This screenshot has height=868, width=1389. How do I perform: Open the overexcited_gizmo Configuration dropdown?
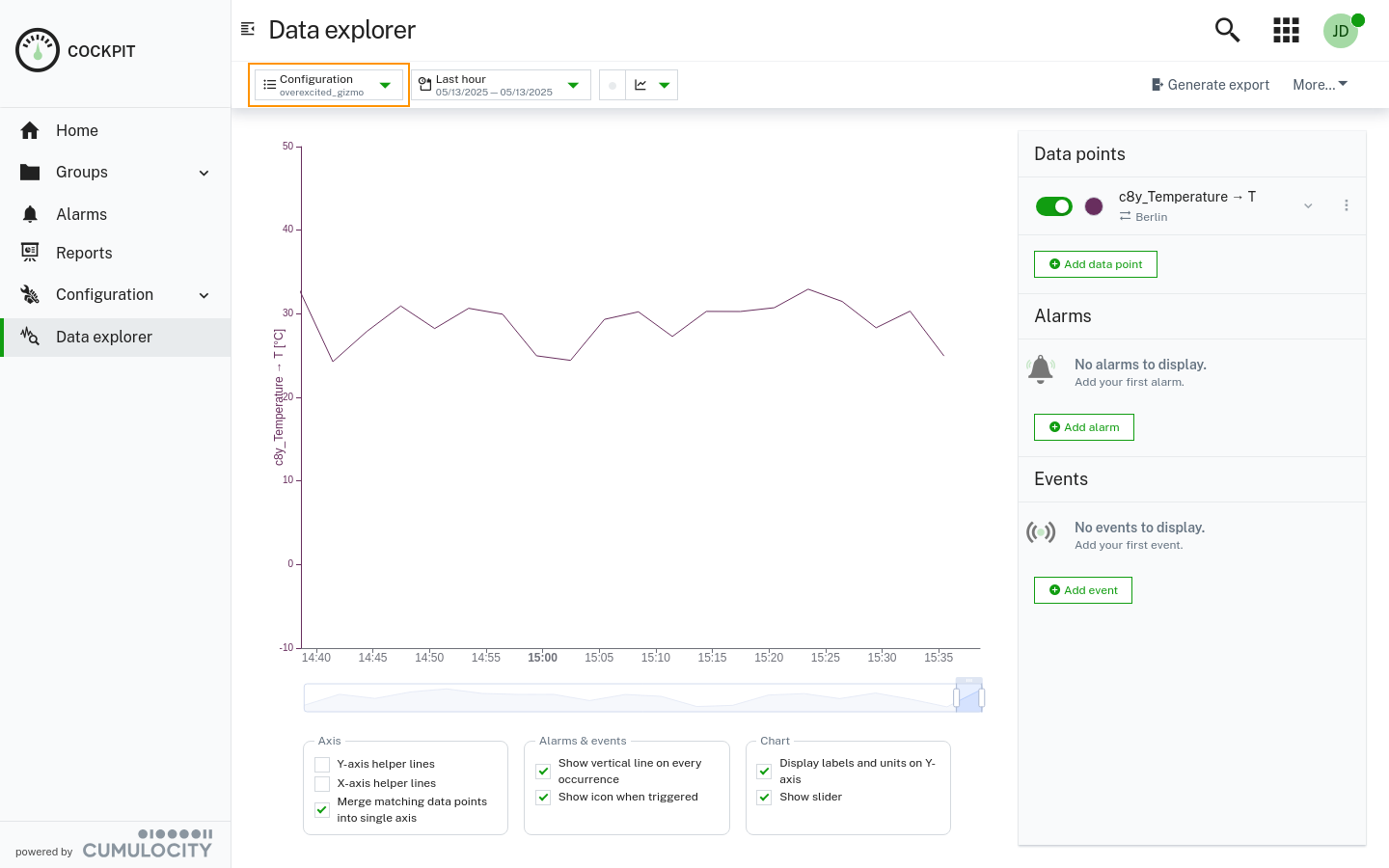pyautogui.click(x=329, y=85)
